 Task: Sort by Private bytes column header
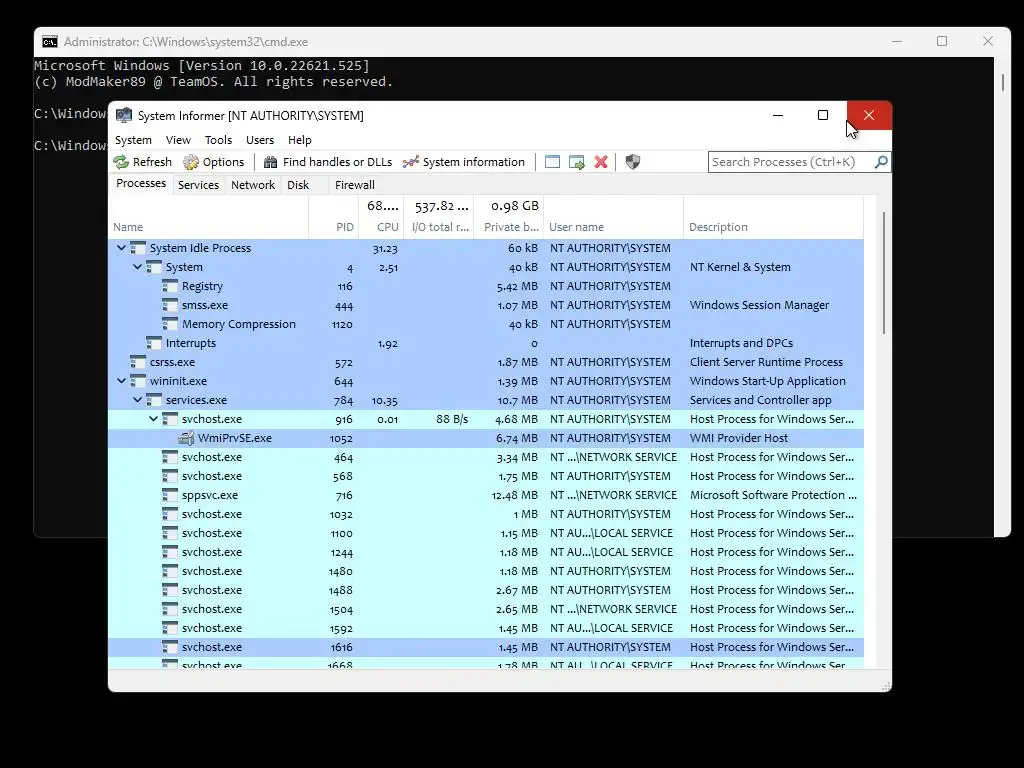(x=509, y=217)
